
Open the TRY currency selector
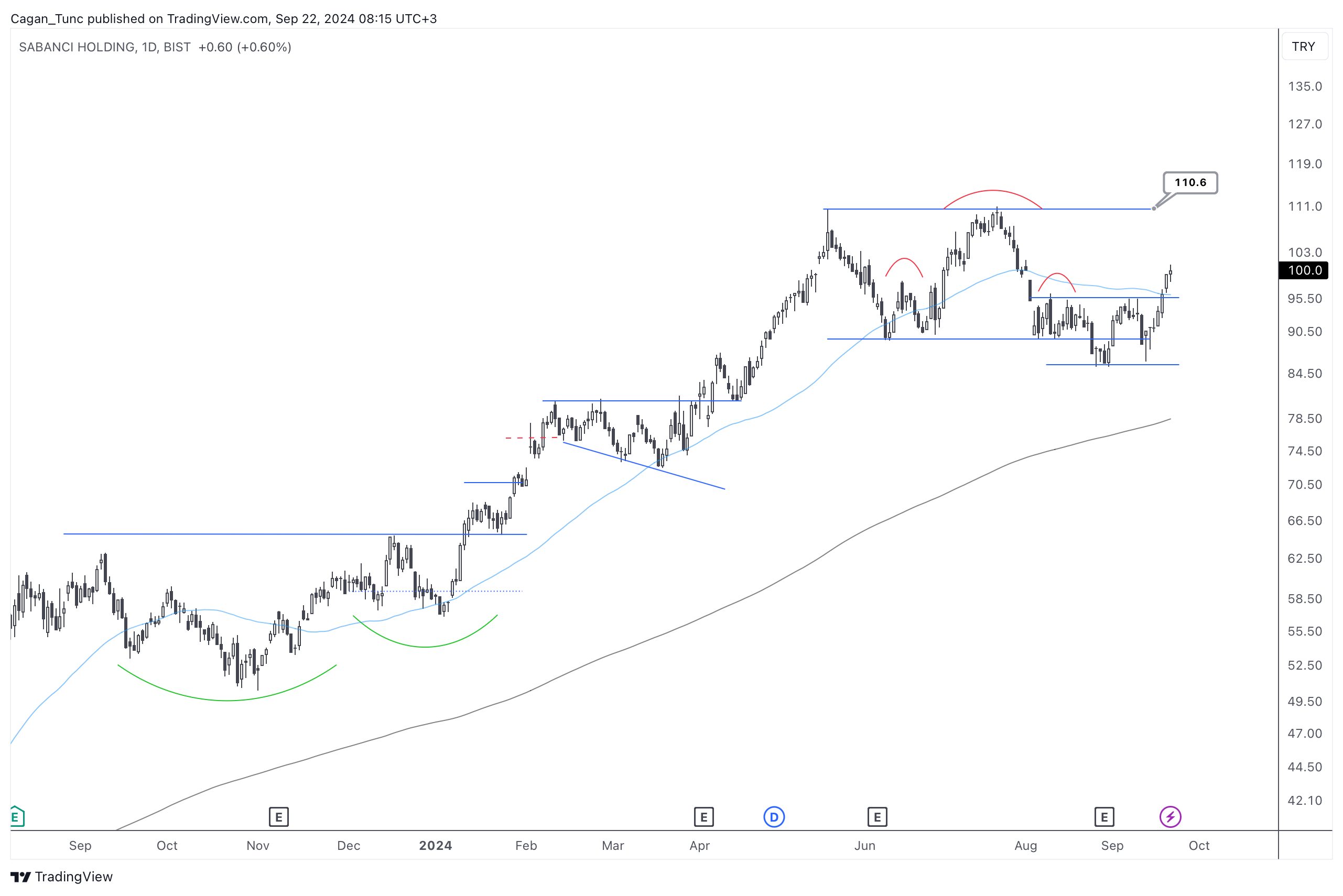pos(1303,47)
